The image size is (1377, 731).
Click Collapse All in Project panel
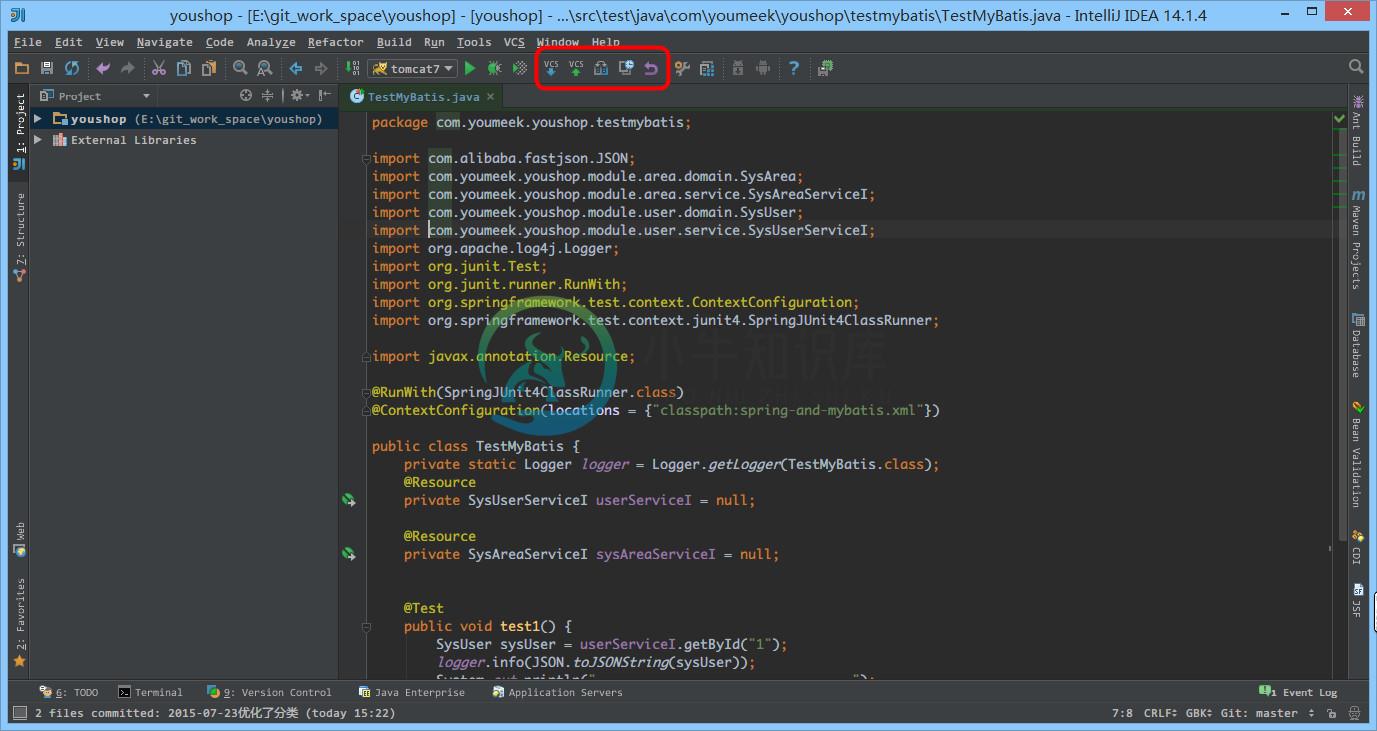(268, 96)
